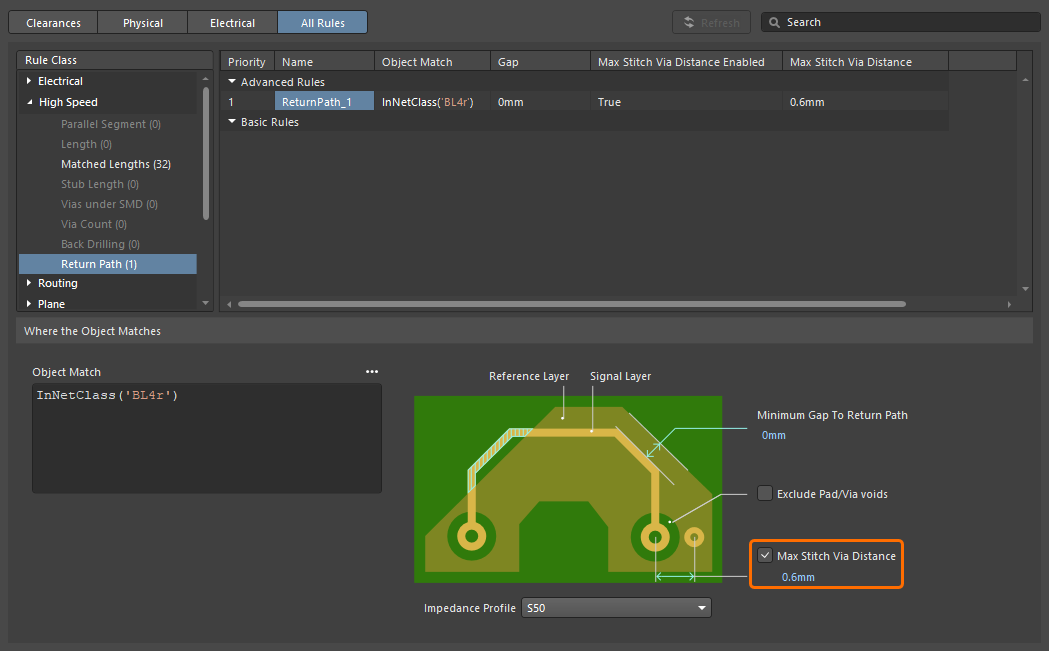Select Matched Lengths (32) rule
Viewport: 1049px width, 651px height.
pos(115,164)
